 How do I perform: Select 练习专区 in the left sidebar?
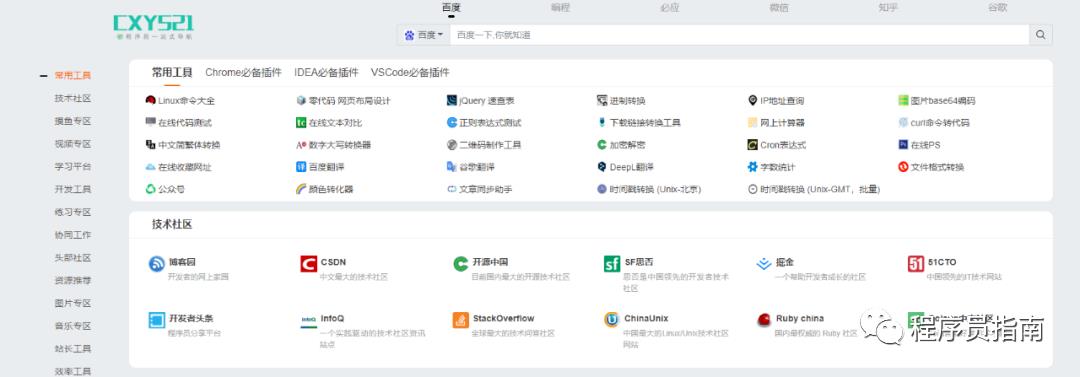pos(73,212)
